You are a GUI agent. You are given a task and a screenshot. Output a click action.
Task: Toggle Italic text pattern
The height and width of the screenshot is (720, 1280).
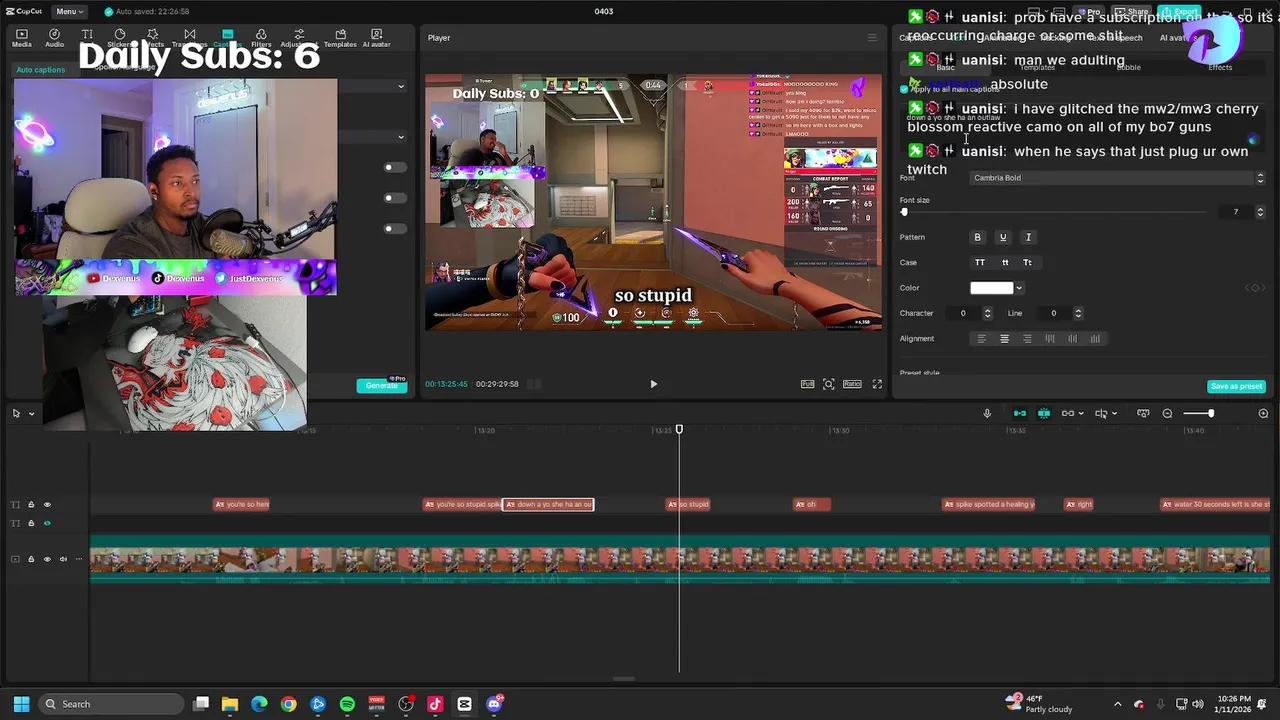pos(1028,237)
